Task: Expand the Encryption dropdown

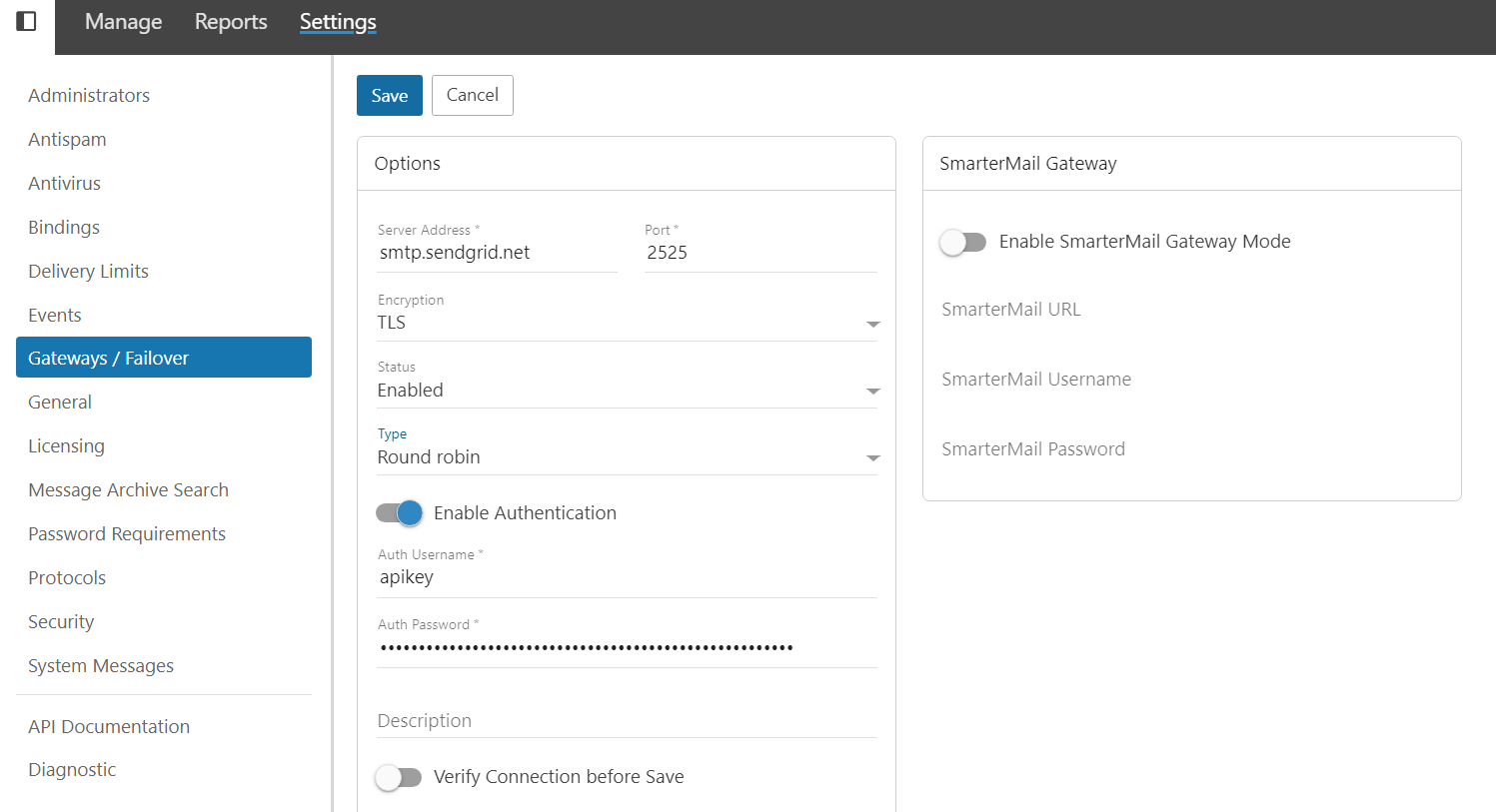Action: coord(627,323)
